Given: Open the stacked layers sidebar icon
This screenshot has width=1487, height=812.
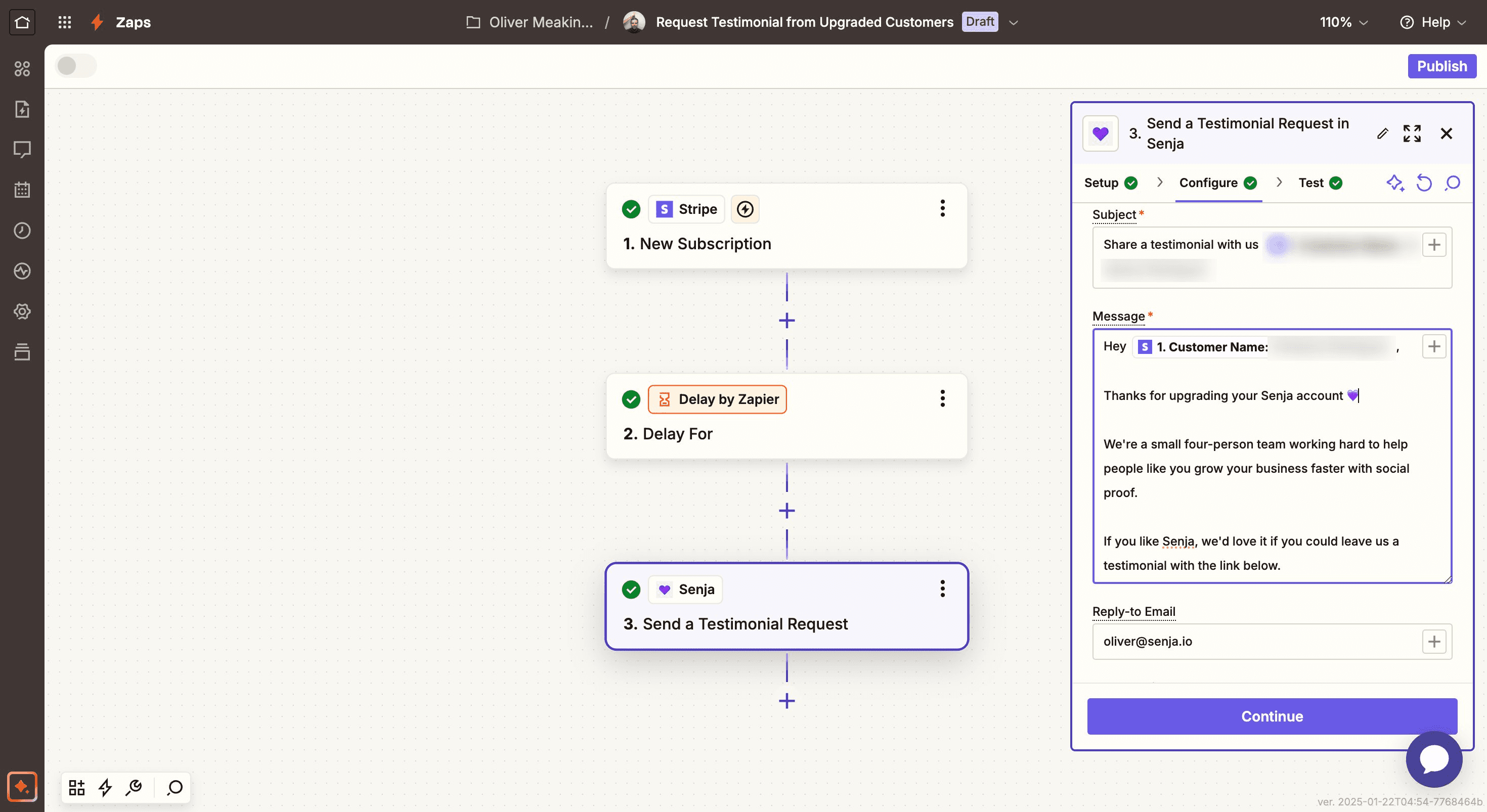Looking at the screenshot, I should click(22, 351).
